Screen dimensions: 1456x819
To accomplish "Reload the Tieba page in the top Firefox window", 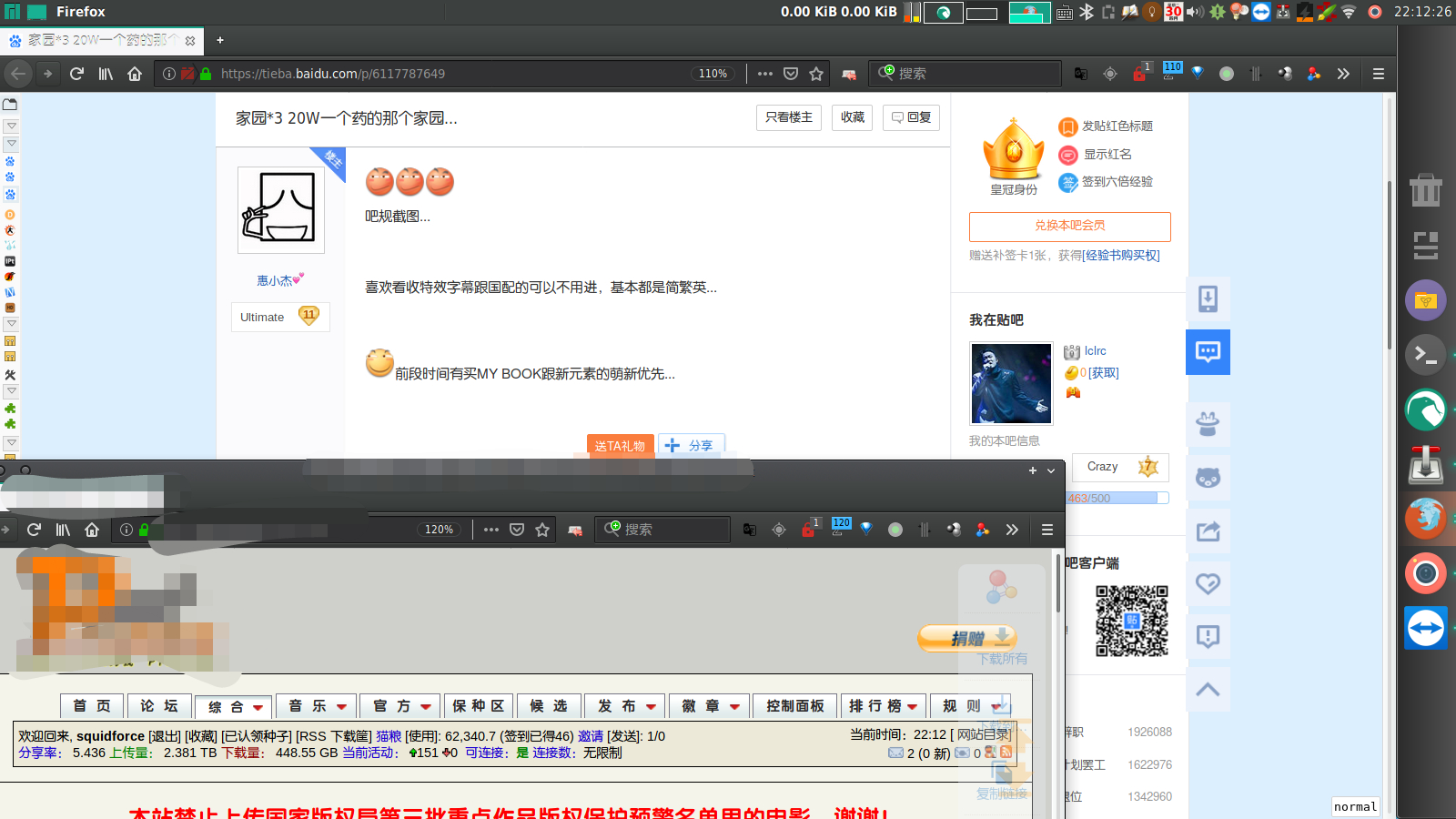I will pos(76,74).
